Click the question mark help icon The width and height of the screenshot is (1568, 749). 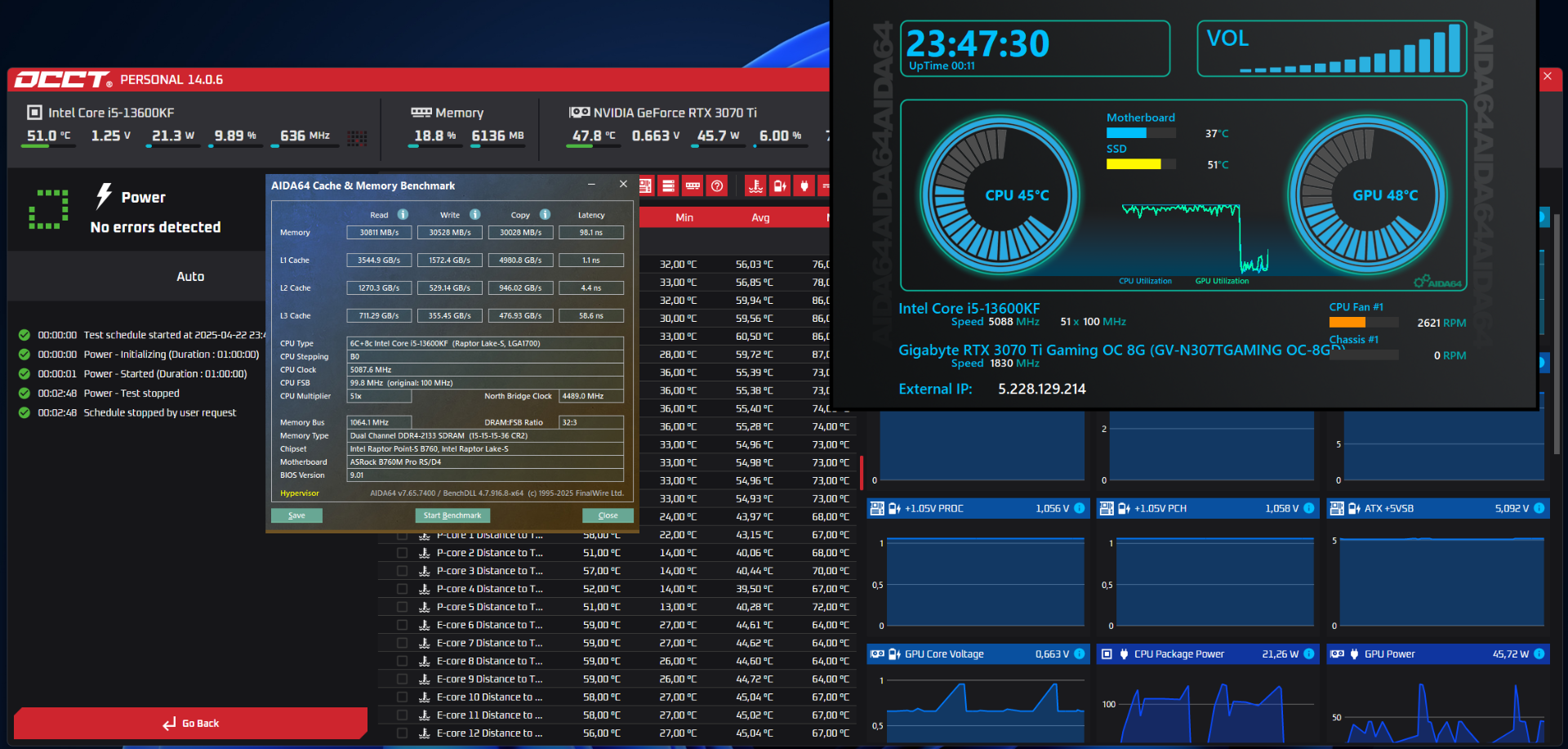(x=717, y=186)
